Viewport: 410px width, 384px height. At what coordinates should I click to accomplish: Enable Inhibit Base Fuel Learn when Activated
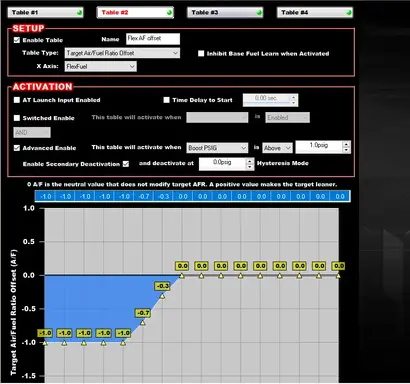201,54
